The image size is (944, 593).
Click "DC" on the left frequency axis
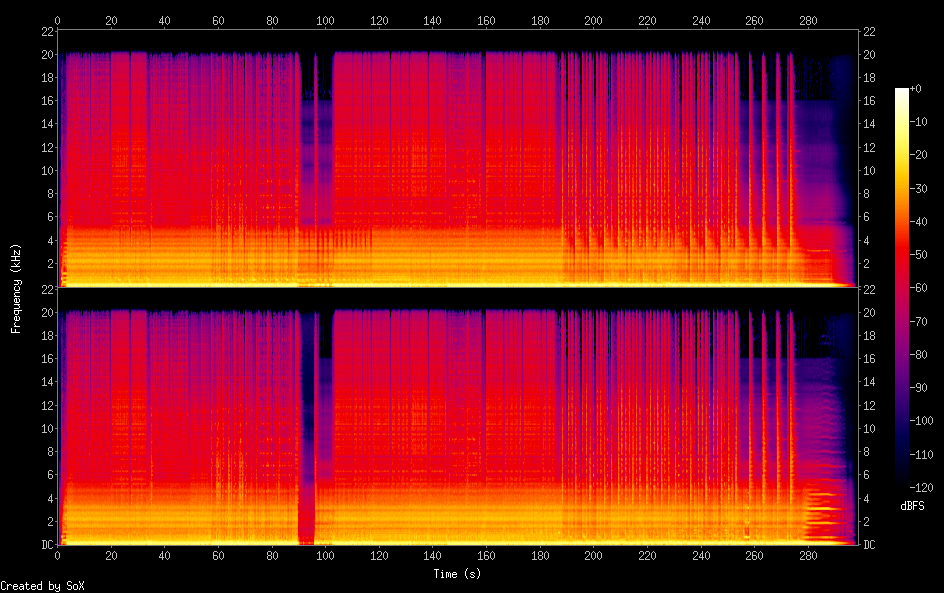click(x=48, y=544)
